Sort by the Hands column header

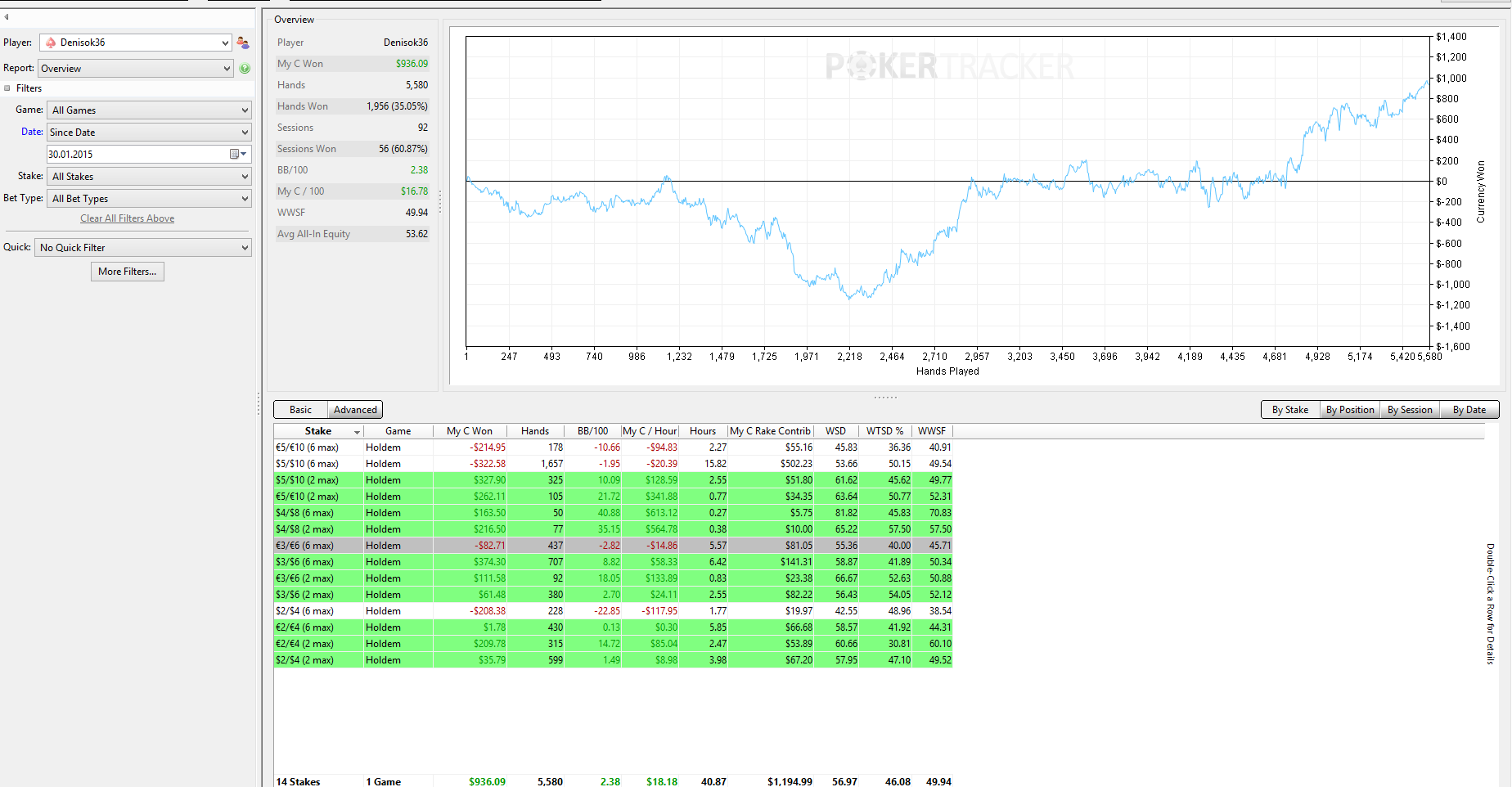click(535, 431)
